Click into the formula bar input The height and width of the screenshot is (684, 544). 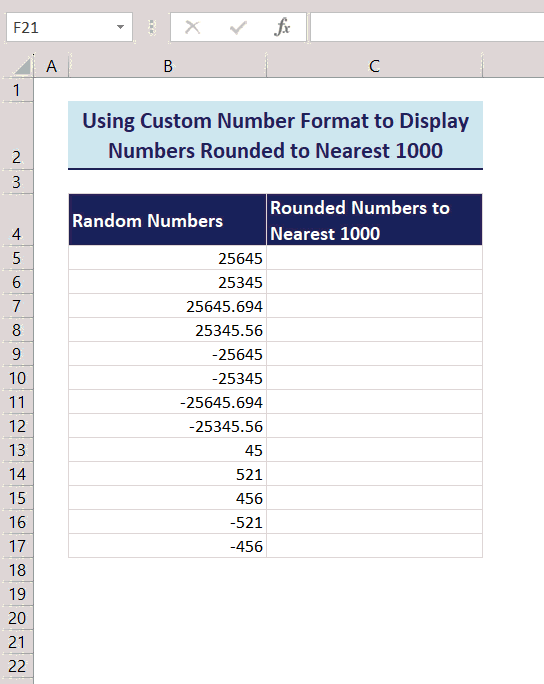coord(427,27)
